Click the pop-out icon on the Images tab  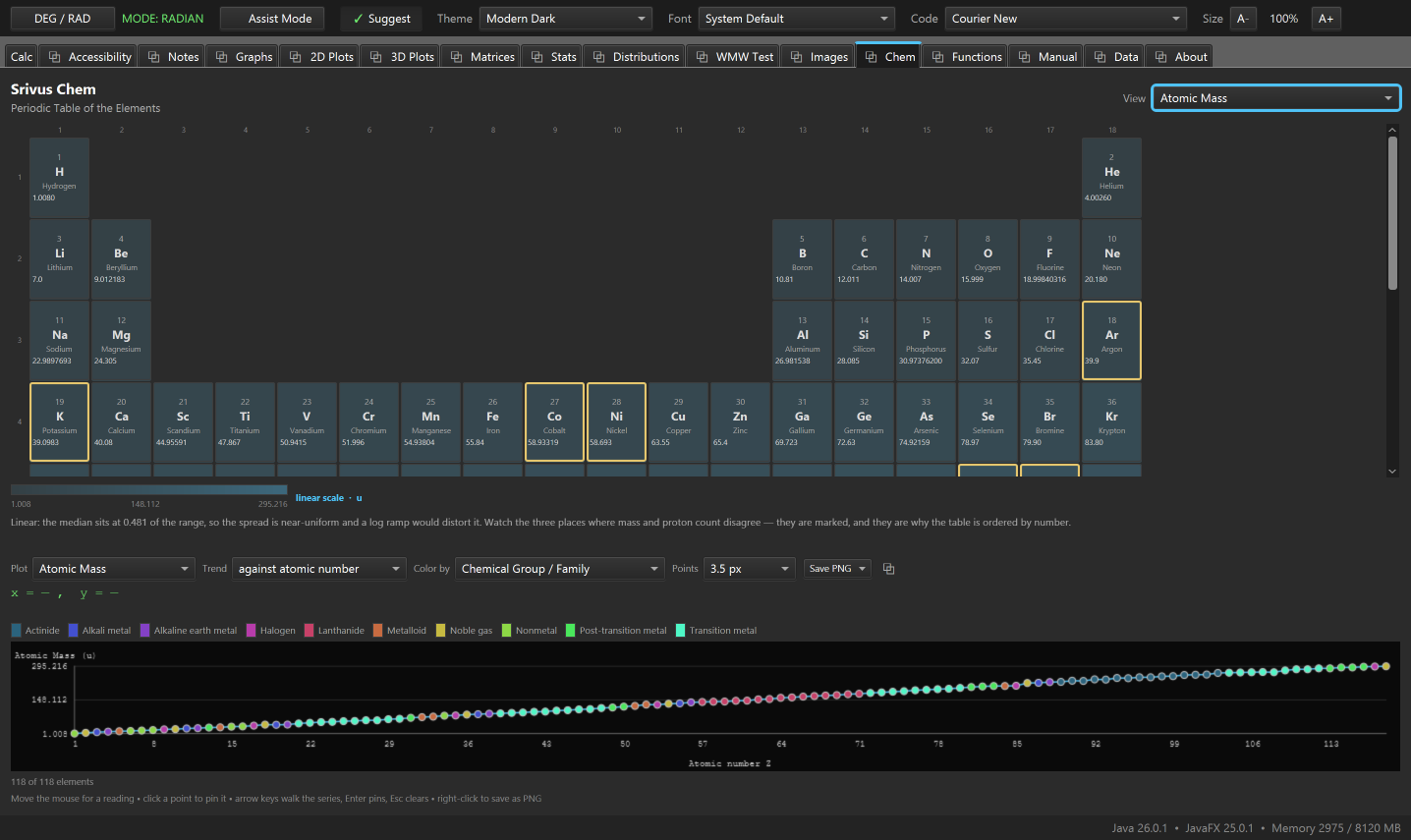797,57
